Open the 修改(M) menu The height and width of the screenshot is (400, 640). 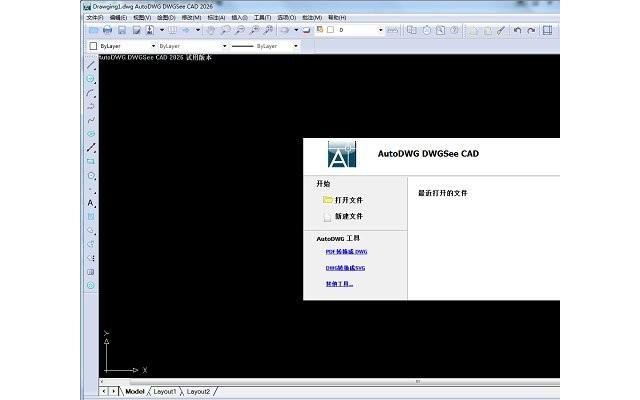coord(191,18)
